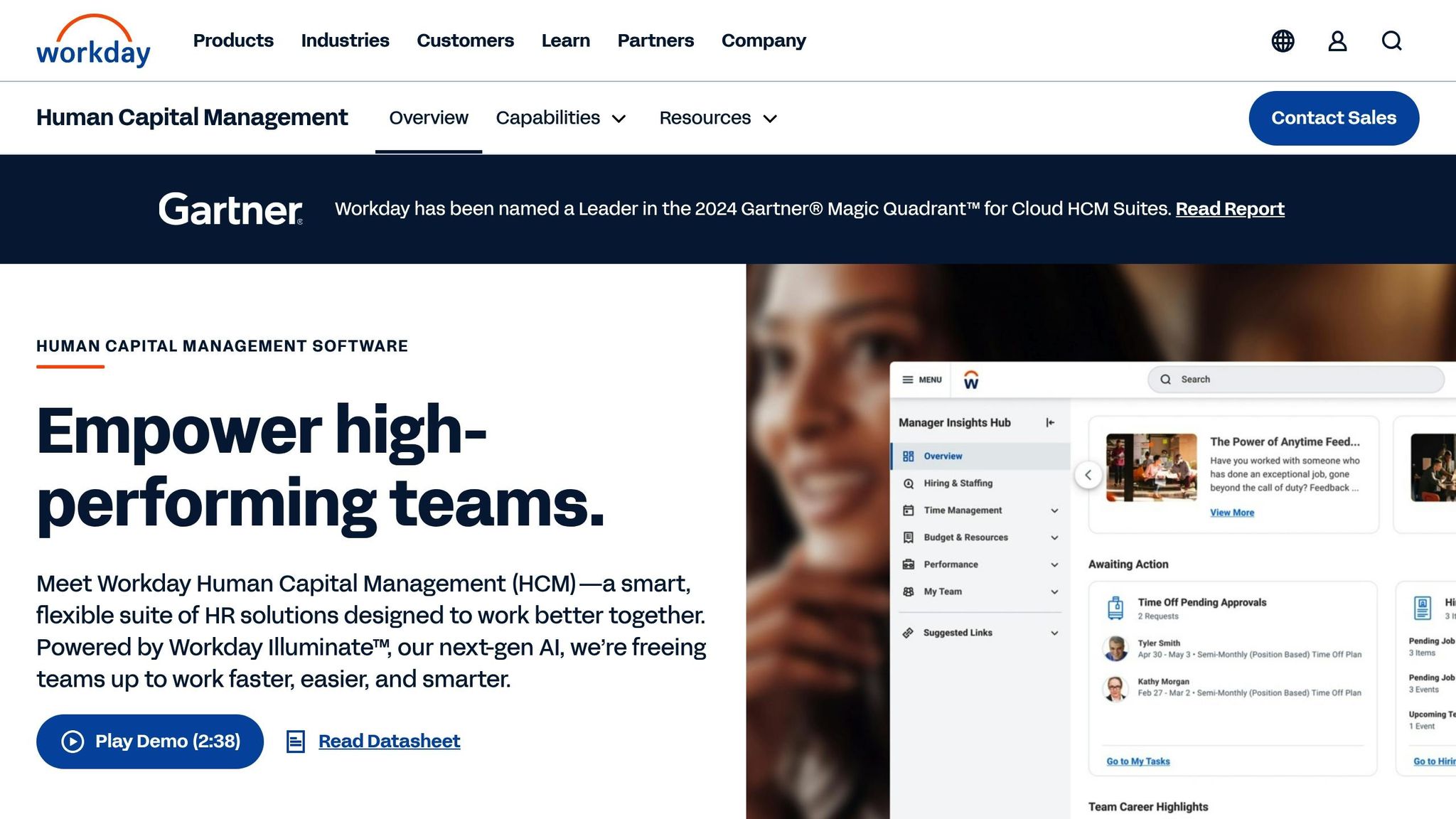Click the Awaiting Action heading
Viewport: 1456px width, 819px height.
(x=1128, y=564)
